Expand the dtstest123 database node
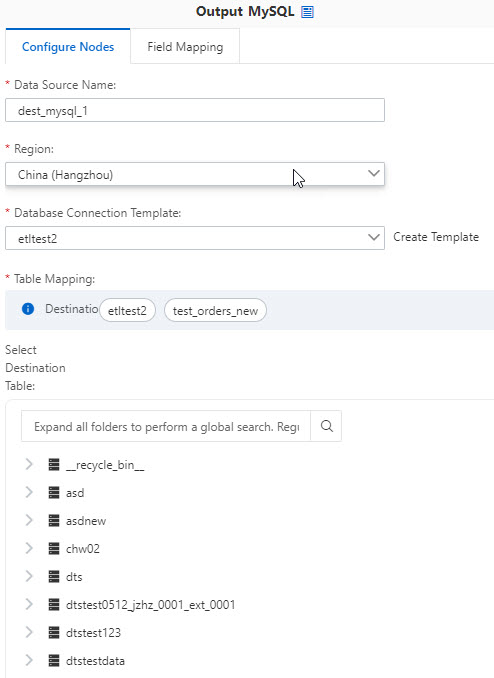 point(29,632)
